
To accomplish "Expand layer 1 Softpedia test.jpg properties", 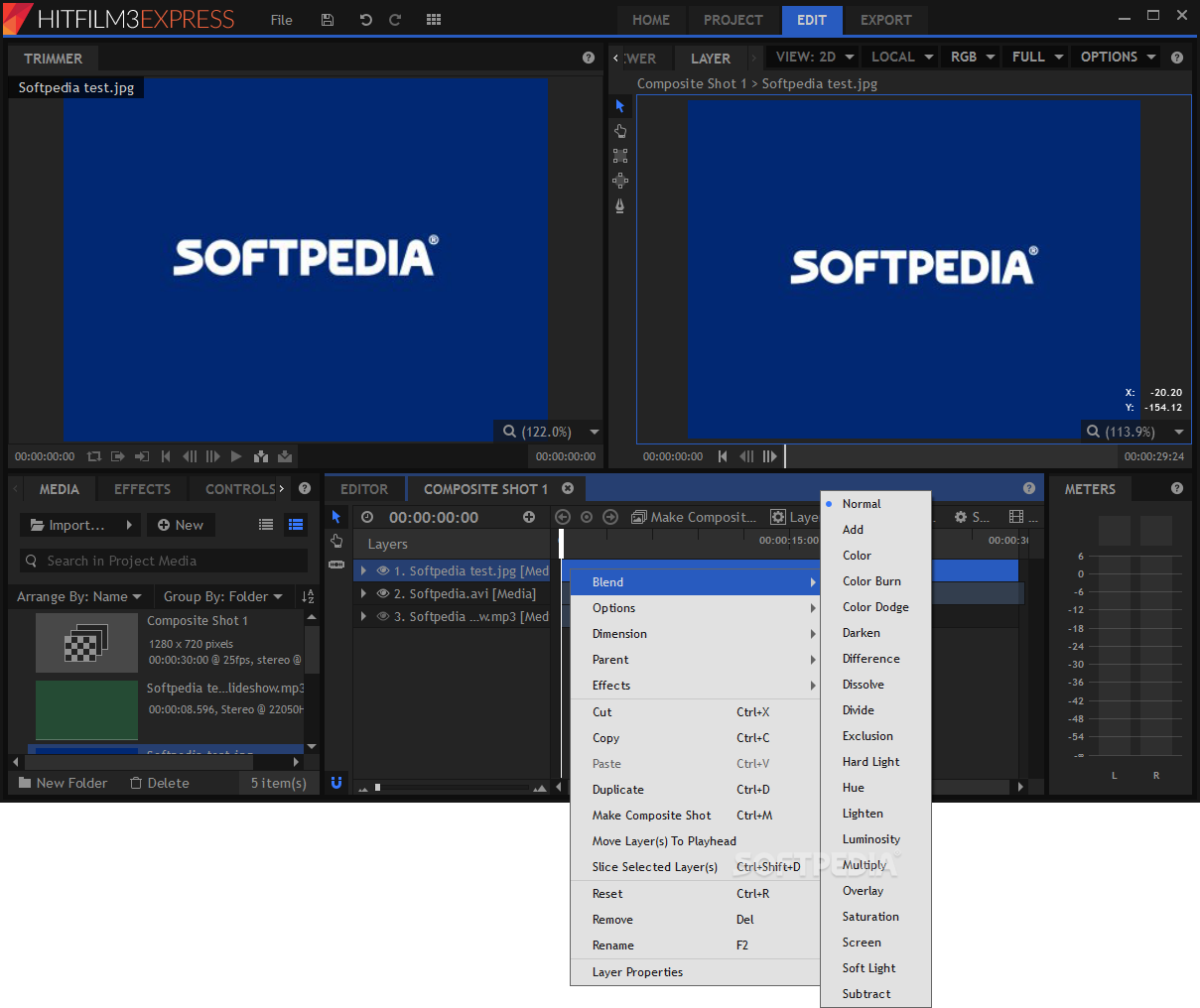I will click(364, 570).
